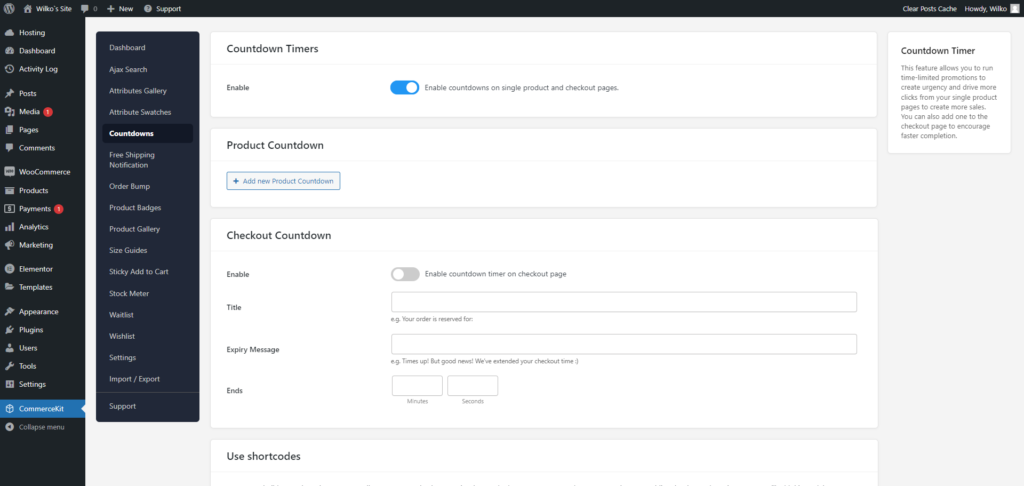This screenshot has height=486, width=1024.
Task: Open the comments bubble icon in admin bar
Action: [x=85, y=8]
